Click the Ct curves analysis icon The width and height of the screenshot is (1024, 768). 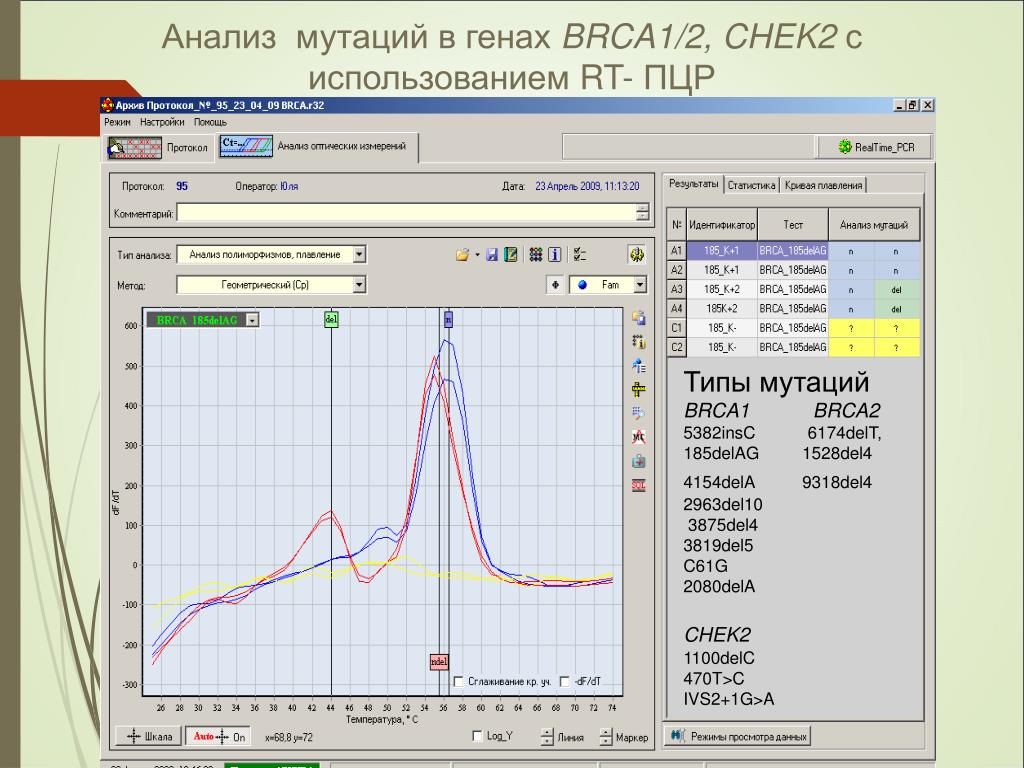246,146
